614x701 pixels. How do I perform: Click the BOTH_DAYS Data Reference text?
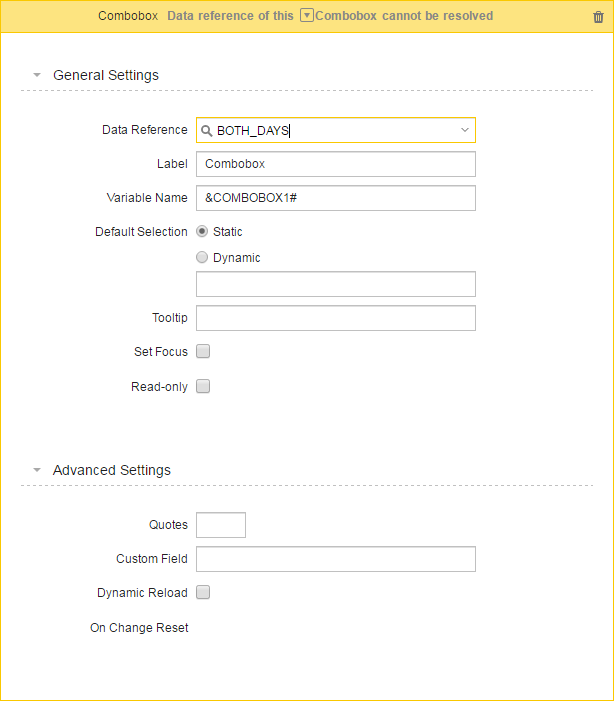[253, 131]
